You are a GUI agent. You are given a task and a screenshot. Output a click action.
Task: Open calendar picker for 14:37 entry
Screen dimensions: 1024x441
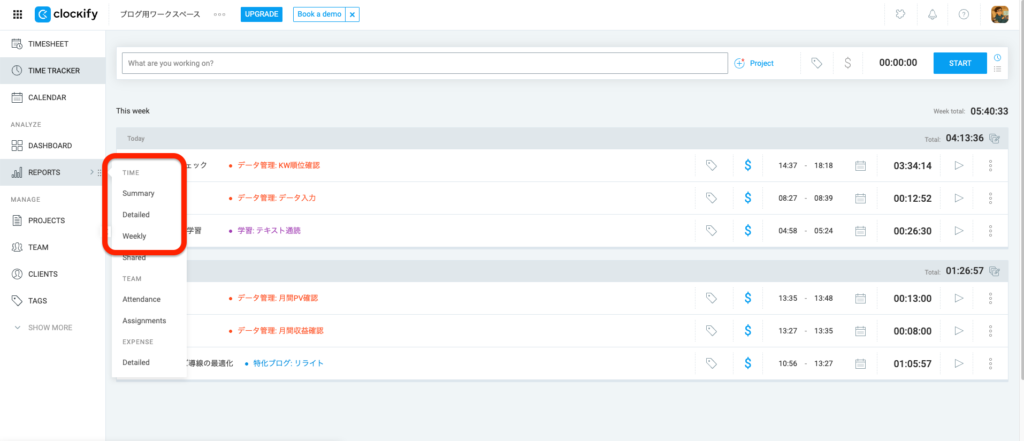[860, 166]
